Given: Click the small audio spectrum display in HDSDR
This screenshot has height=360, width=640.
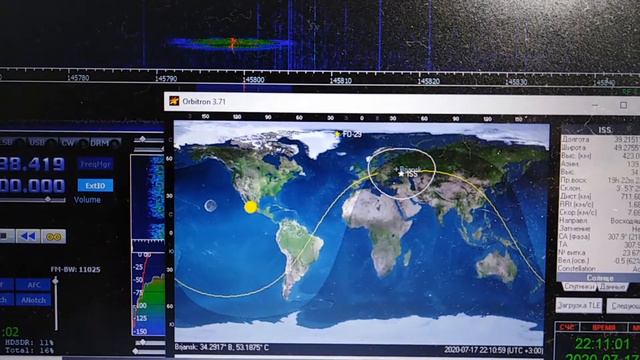Looking at the screenshot, I should click(149, 293).
